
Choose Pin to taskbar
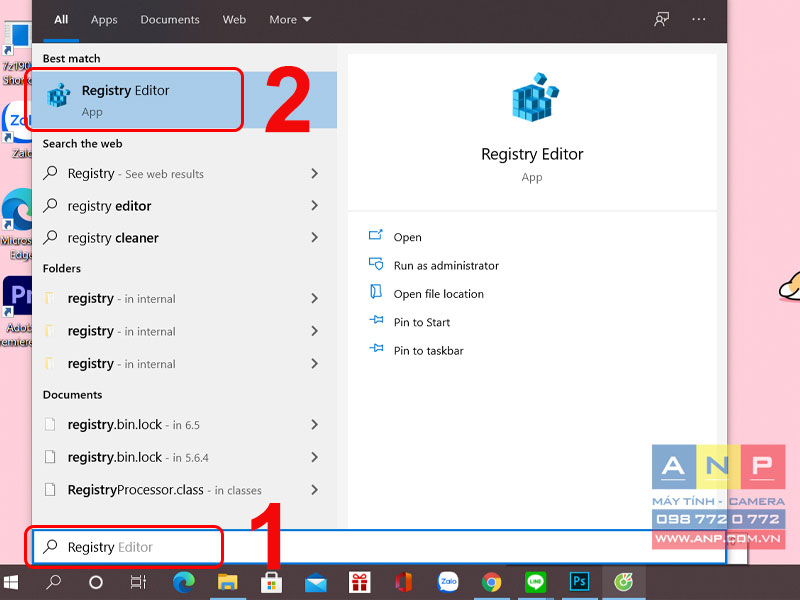pyautogui.click(x=429, y=351)
